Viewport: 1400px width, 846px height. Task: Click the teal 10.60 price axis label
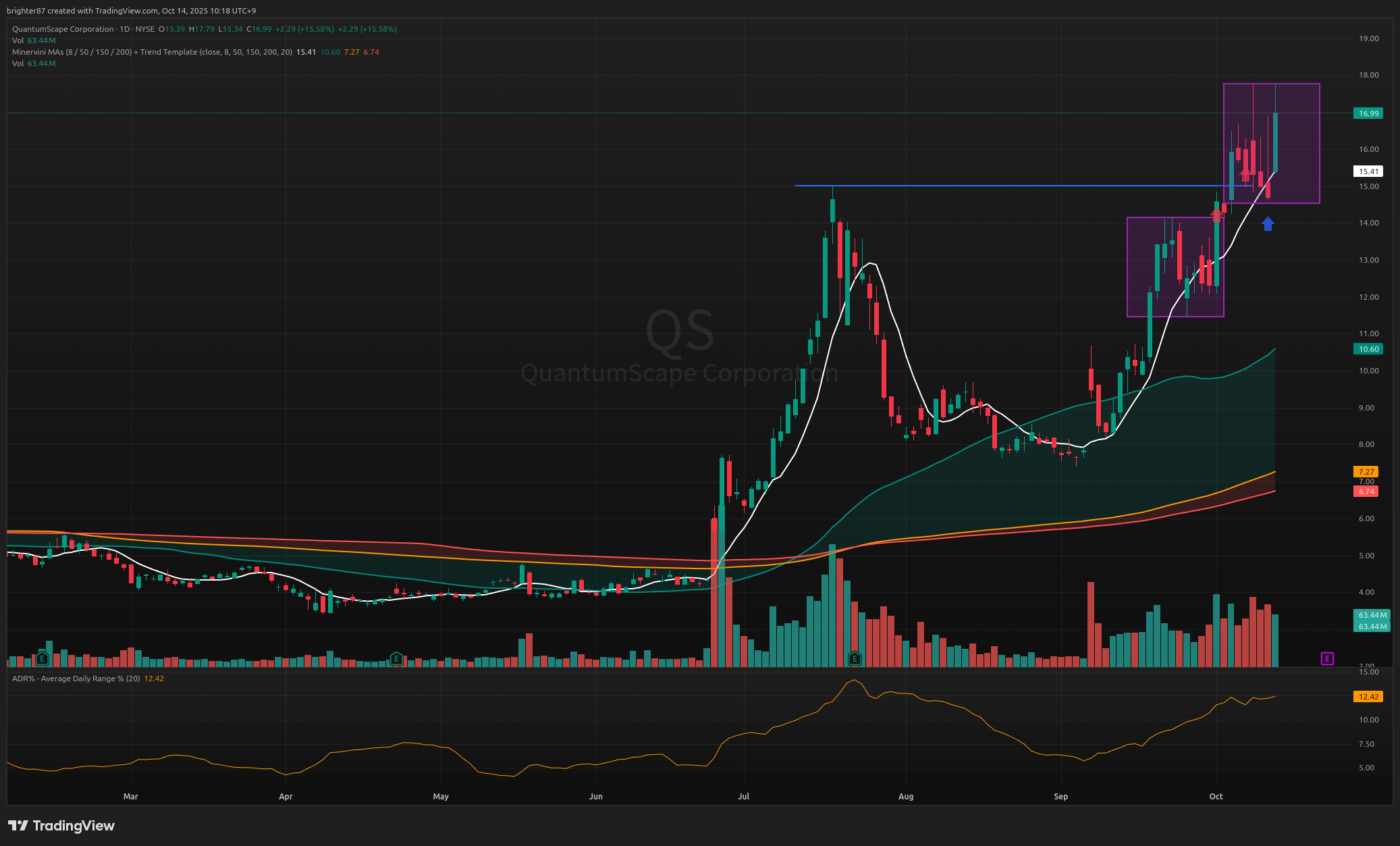coord(1368,349)
